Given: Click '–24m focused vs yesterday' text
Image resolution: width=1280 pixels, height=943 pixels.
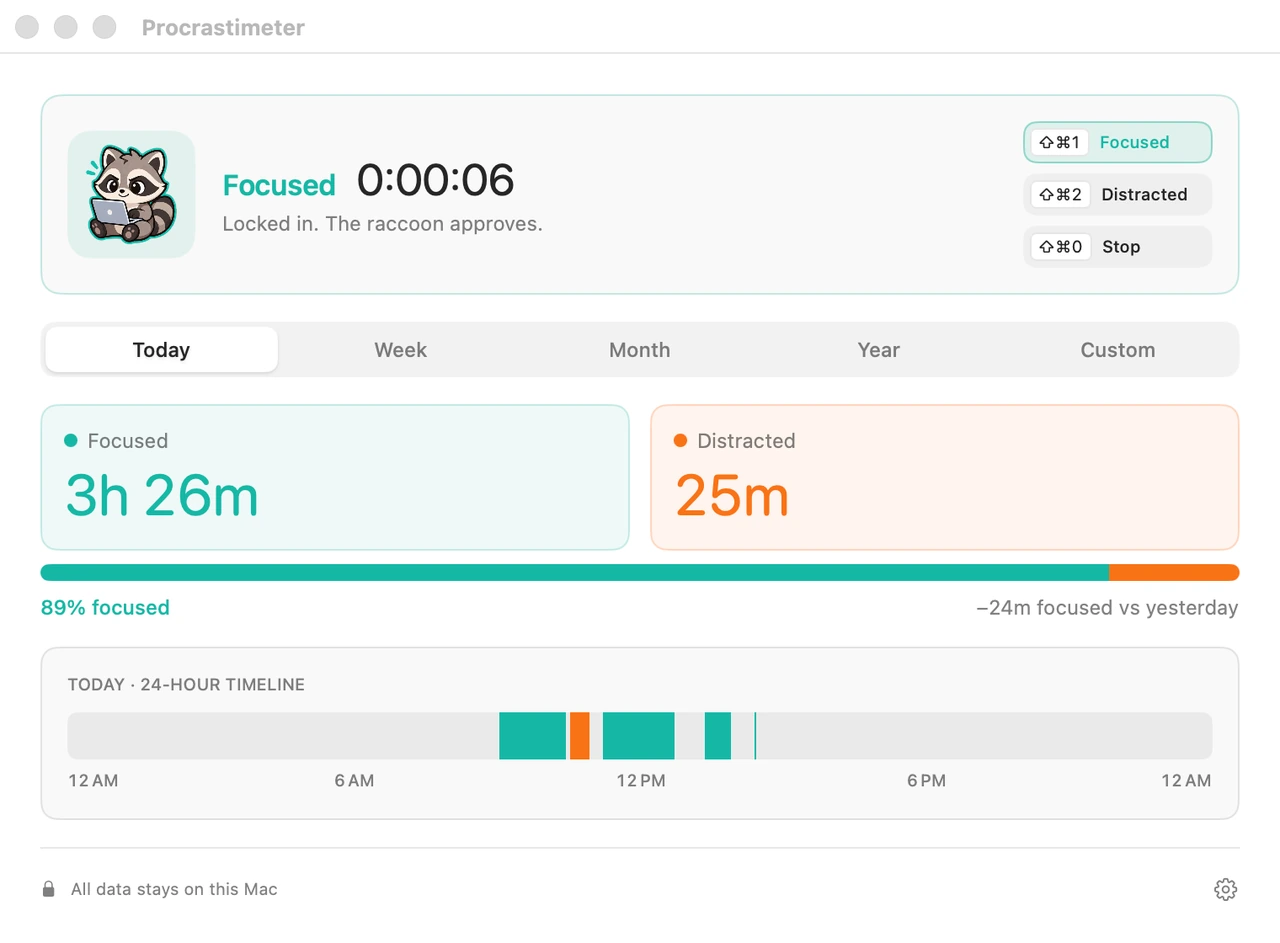Looking at the screenshot, I should pyautogui.click(x=1107, y=608).
